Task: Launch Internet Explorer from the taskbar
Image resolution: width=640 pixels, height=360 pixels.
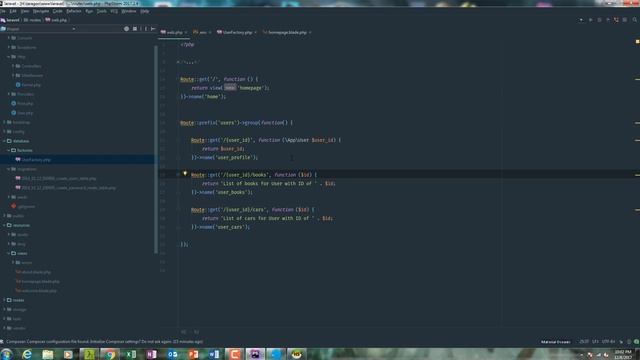Action: [x=27, y=354]
